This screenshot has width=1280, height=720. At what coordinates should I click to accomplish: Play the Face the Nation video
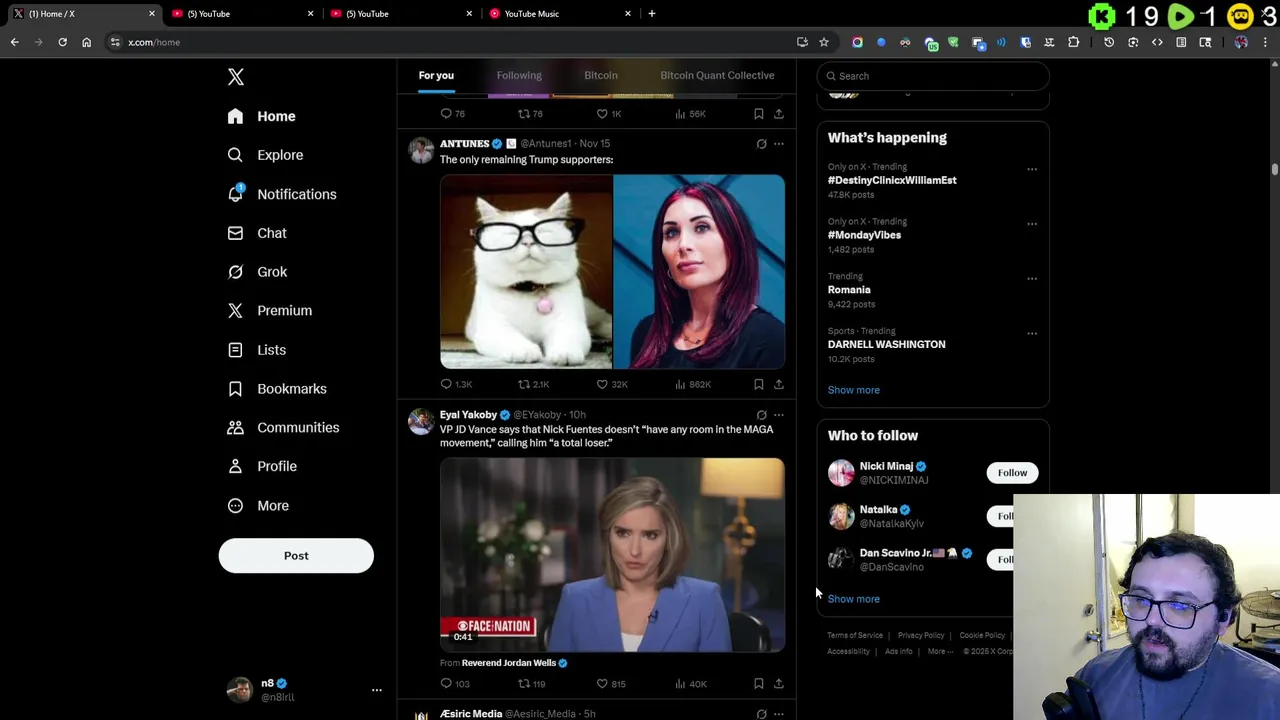click(612, 555)
